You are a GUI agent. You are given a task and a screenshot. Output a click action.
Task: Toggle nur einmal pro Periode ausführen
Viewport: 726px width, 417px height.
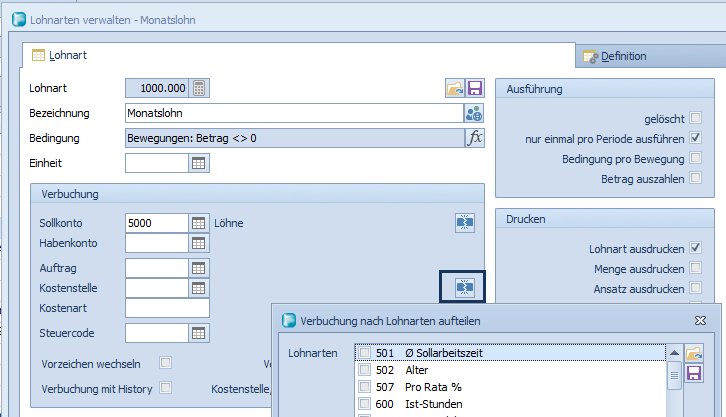(696, 138)
